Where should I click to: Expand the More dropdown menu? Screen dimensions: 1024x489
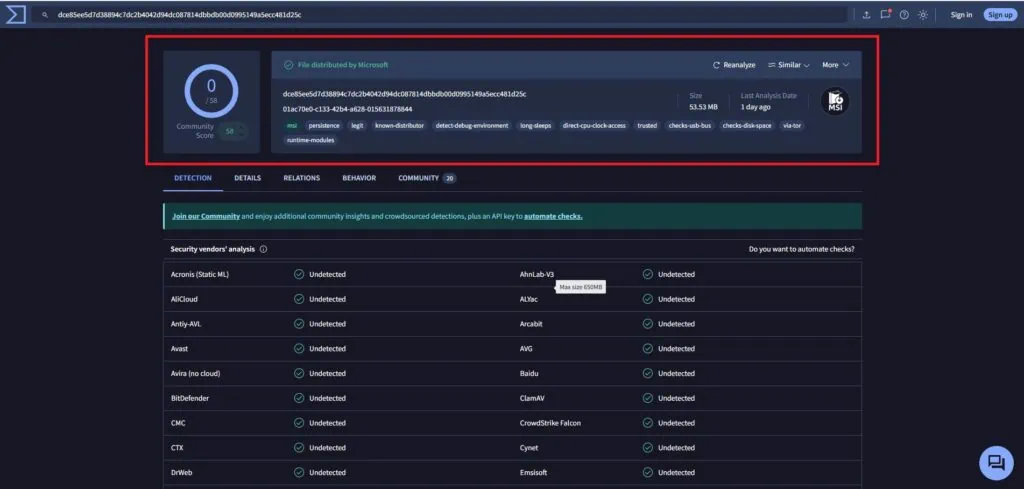click(x=835, y=65)
